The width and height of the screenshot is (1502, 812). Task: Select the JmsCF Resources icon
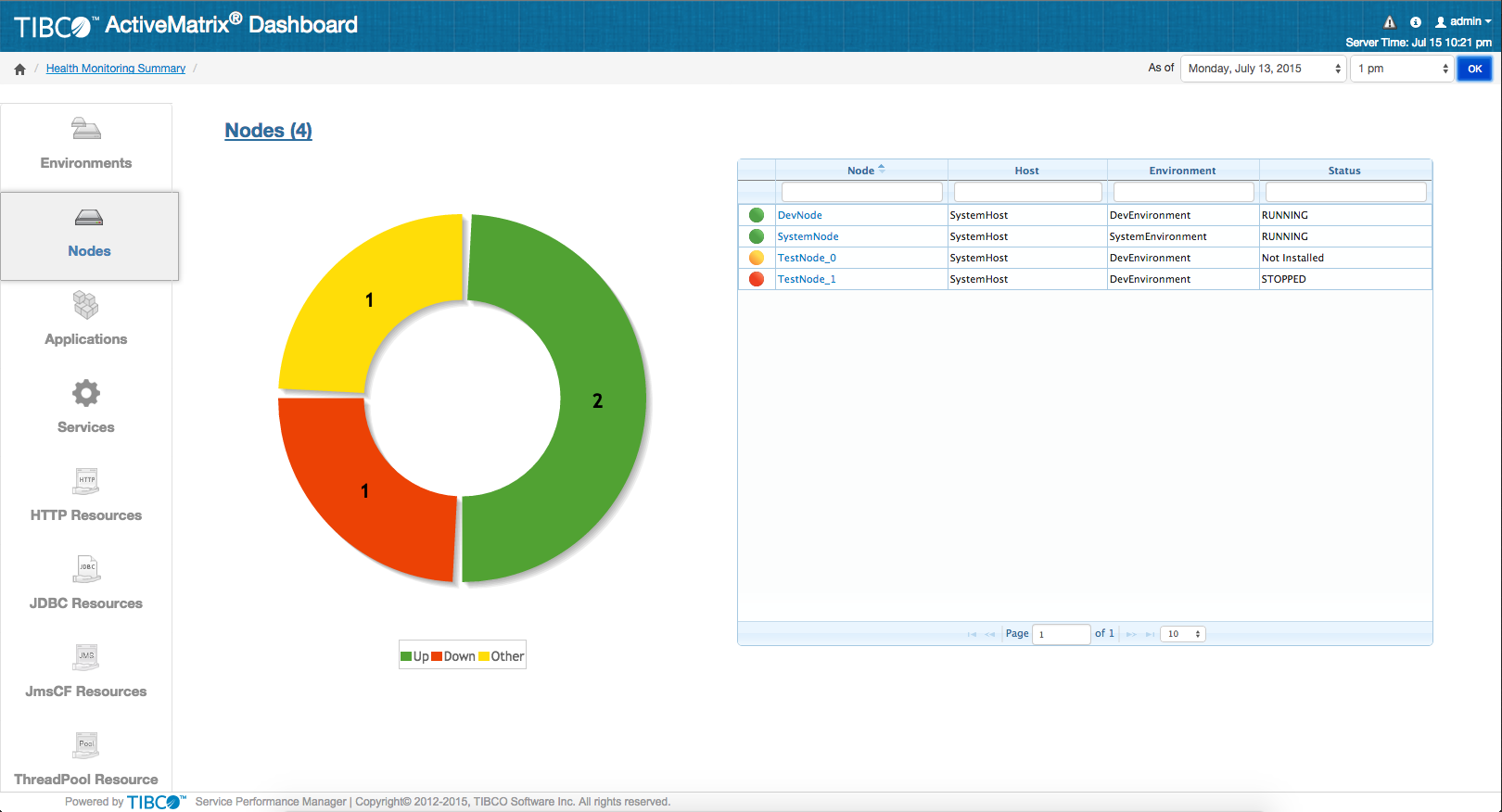tap(86, 657)
